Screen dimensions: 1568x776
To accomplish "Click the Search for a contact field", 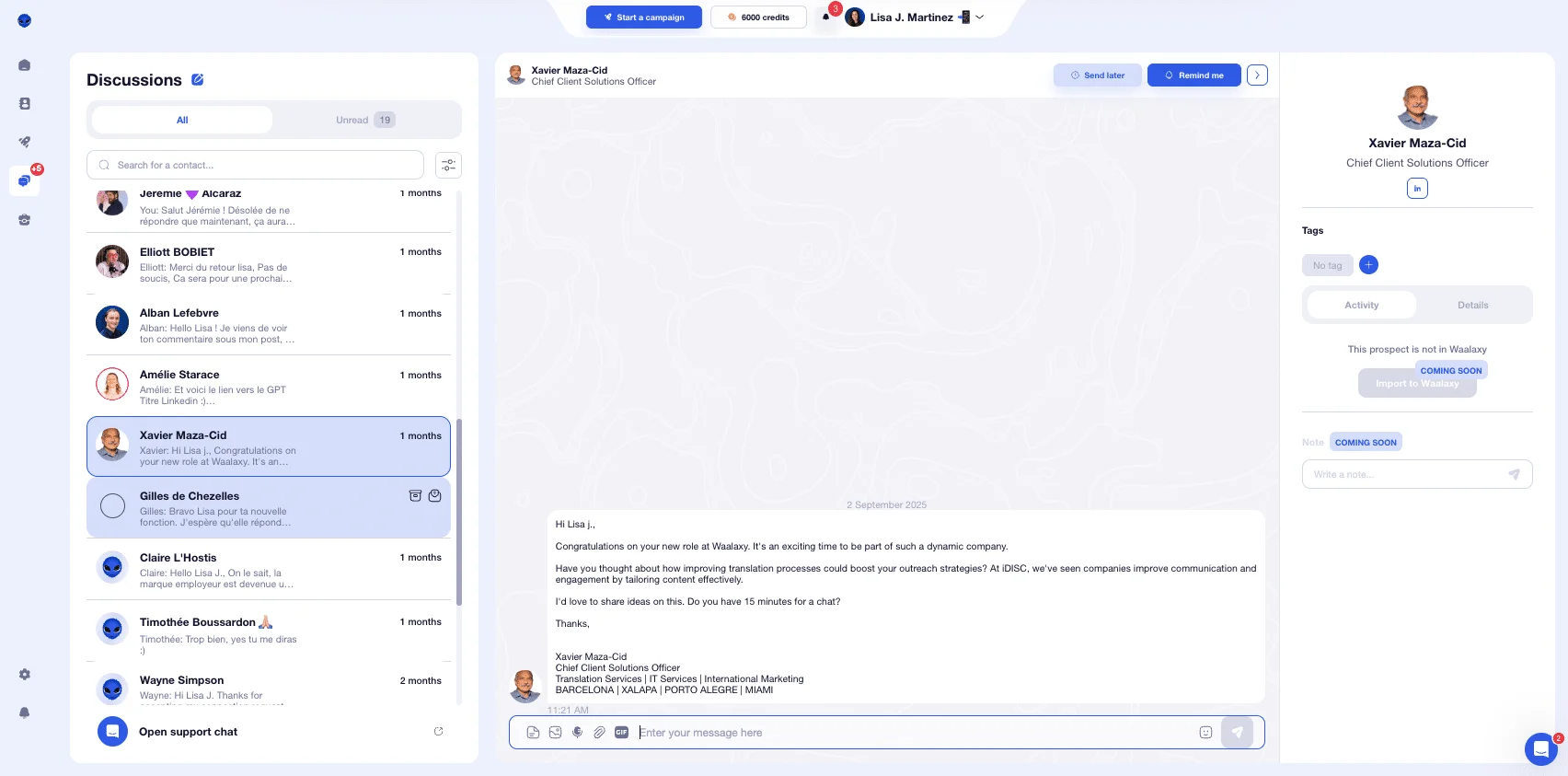I will (255, 165).
